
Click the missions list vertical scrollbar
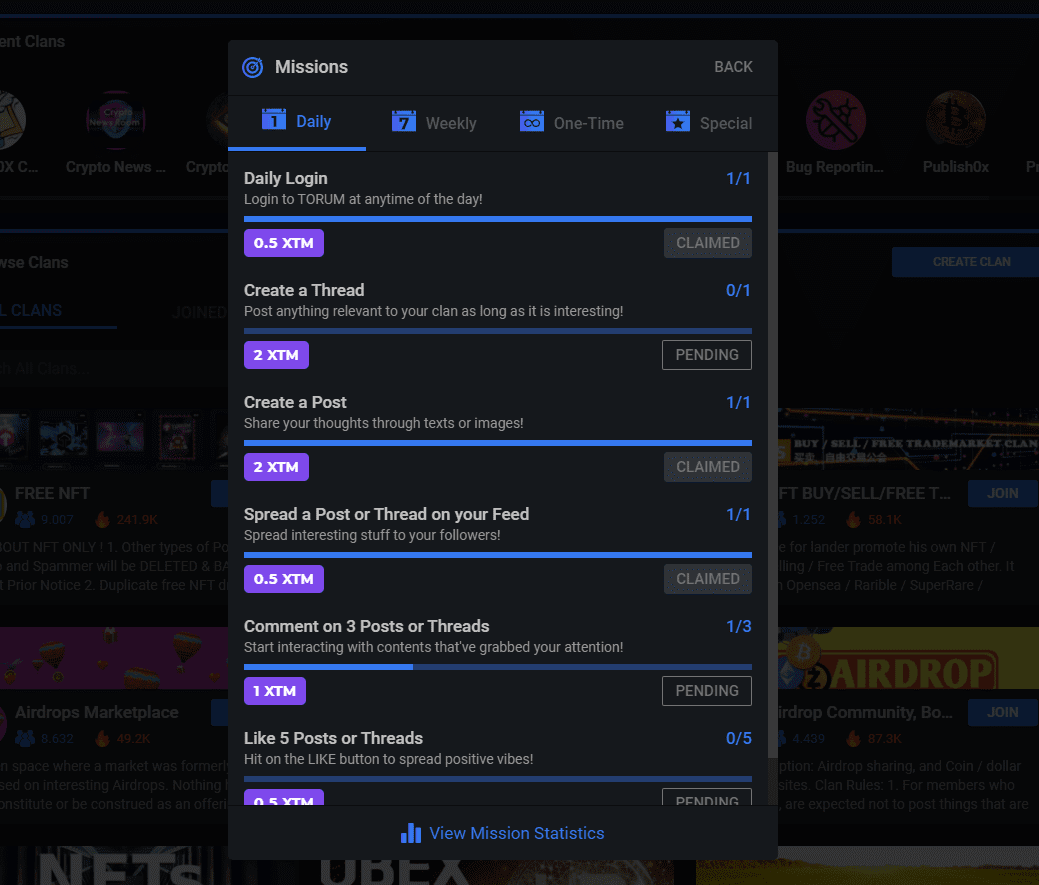pyautogui.click(x=772, y=455)
